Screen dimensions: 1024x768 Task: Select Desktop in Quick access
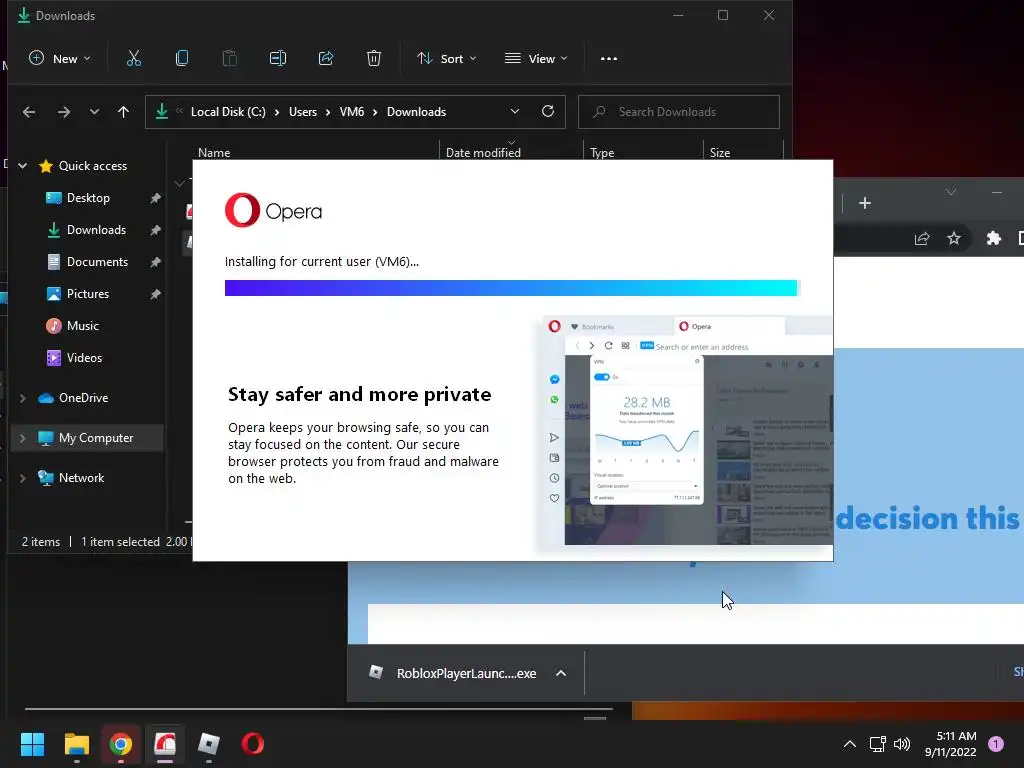pyautogui.click(x=88, y=198)
